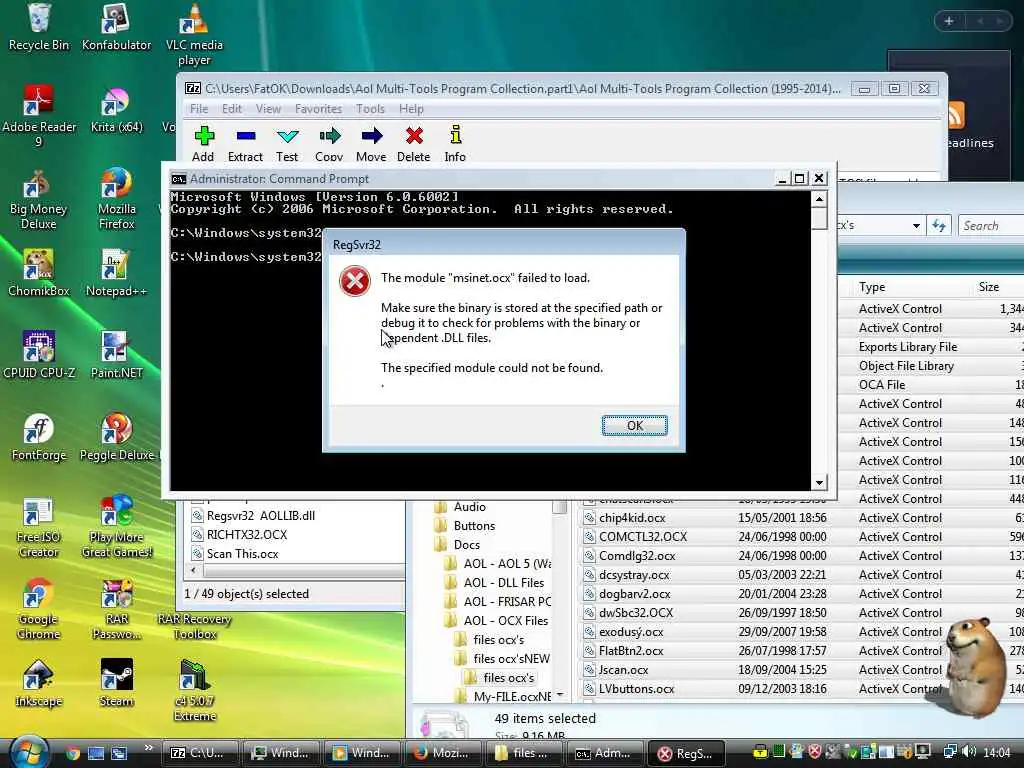Select the c4 5.0.7 Extreme desktop icon
The width and height of the screenshot is (1024, 768).
point(194,691)
